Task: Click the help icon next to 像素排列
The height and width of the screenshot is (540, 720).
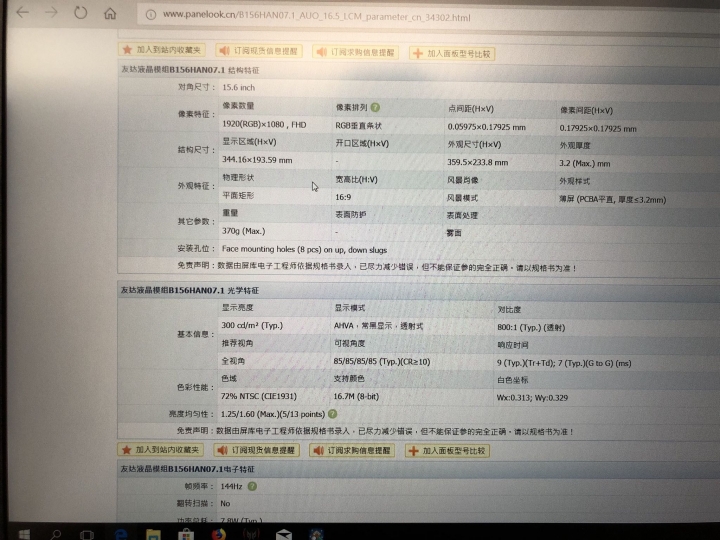Action: click(x=375, y=107)
